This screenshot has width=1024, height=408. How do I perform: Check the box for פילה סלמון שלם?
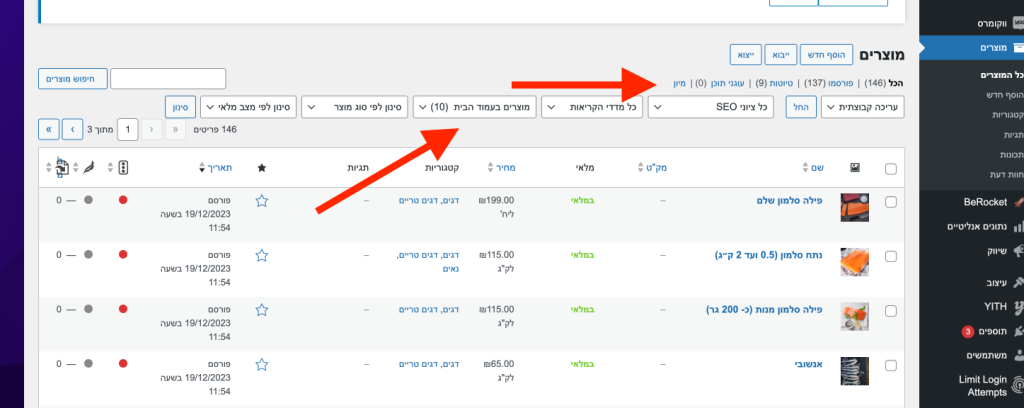(x=891, y=201)
